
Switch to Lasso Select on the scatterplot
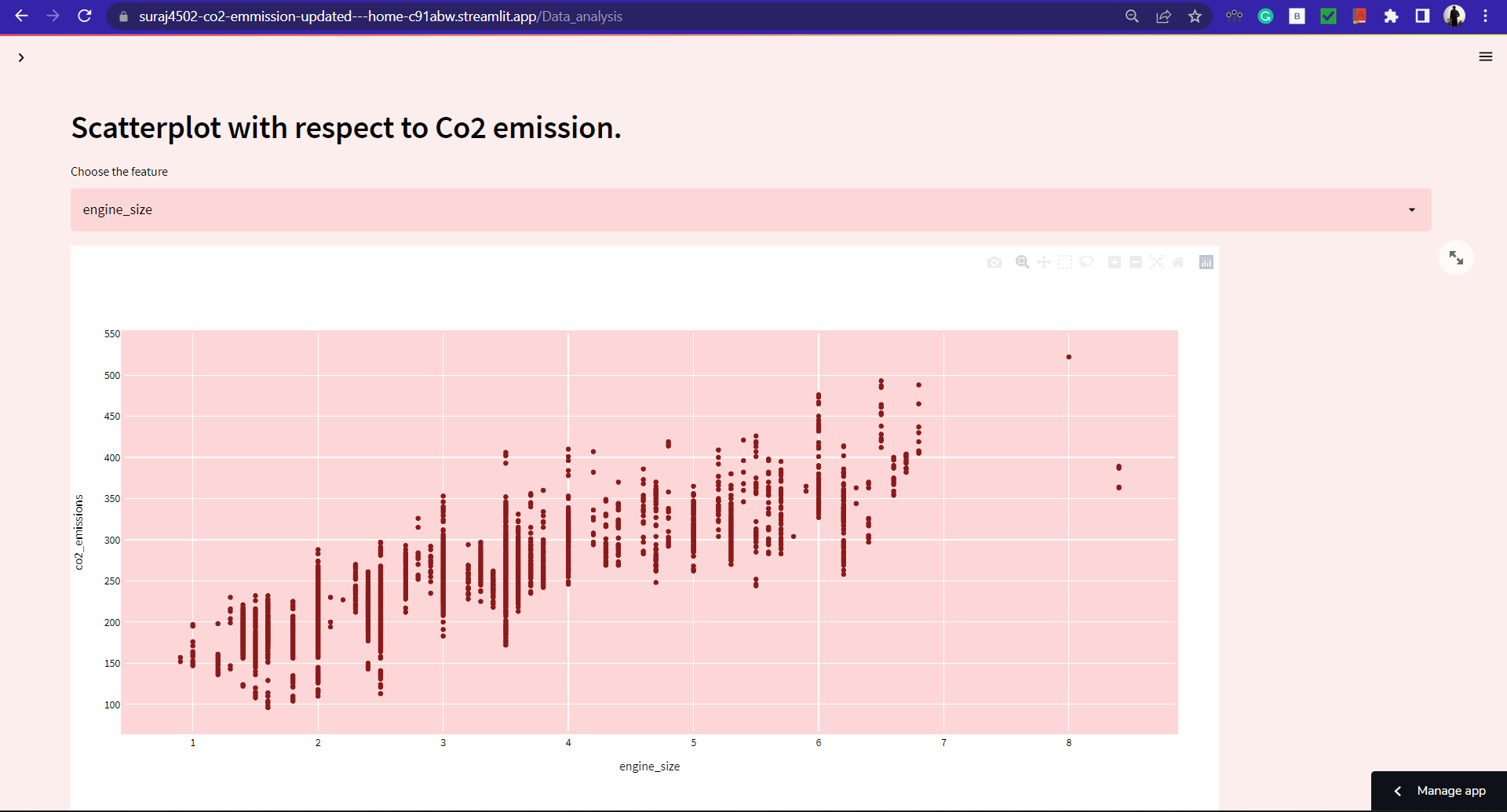point(1086,262)
